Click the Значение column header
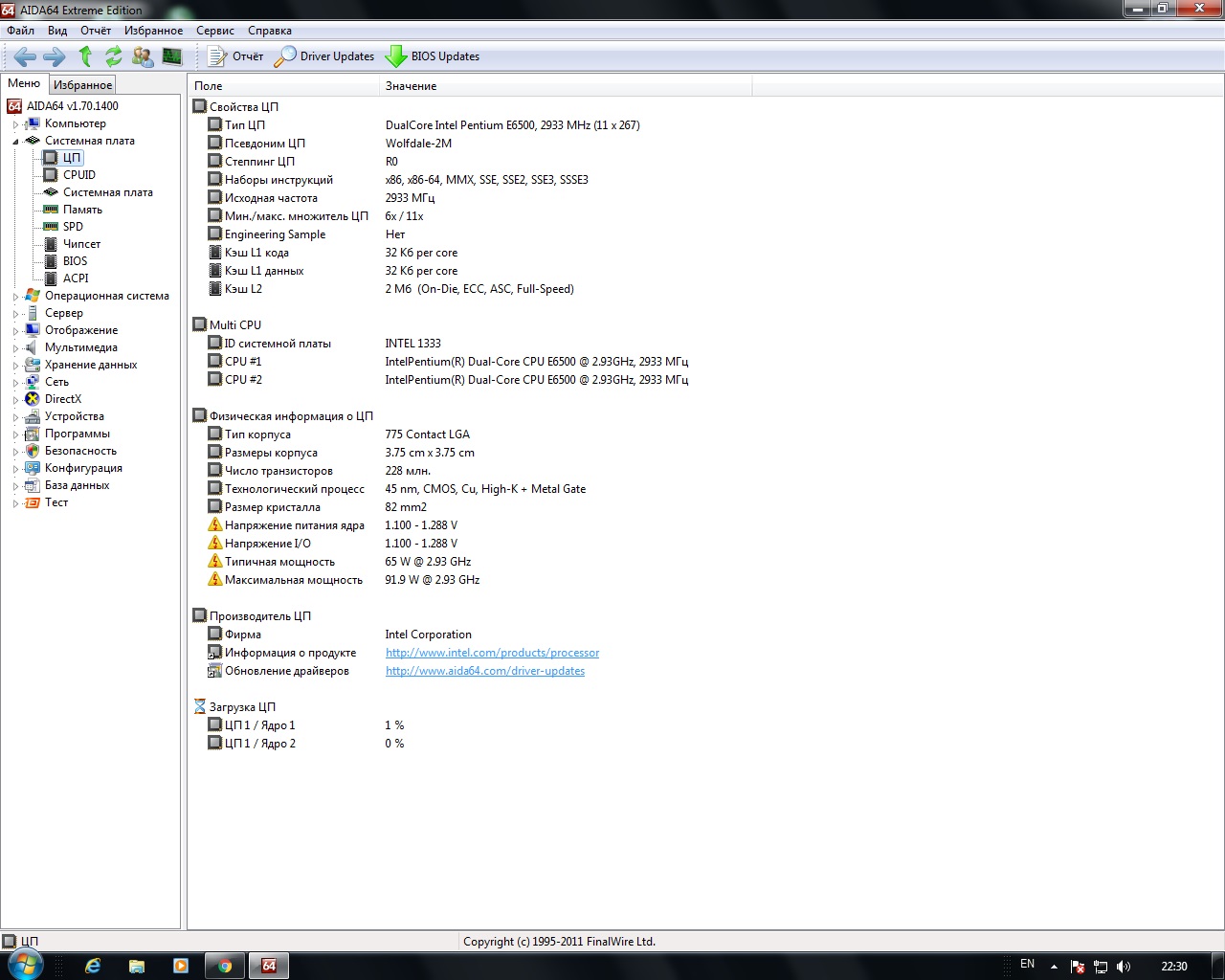 (x=412, y=86)
